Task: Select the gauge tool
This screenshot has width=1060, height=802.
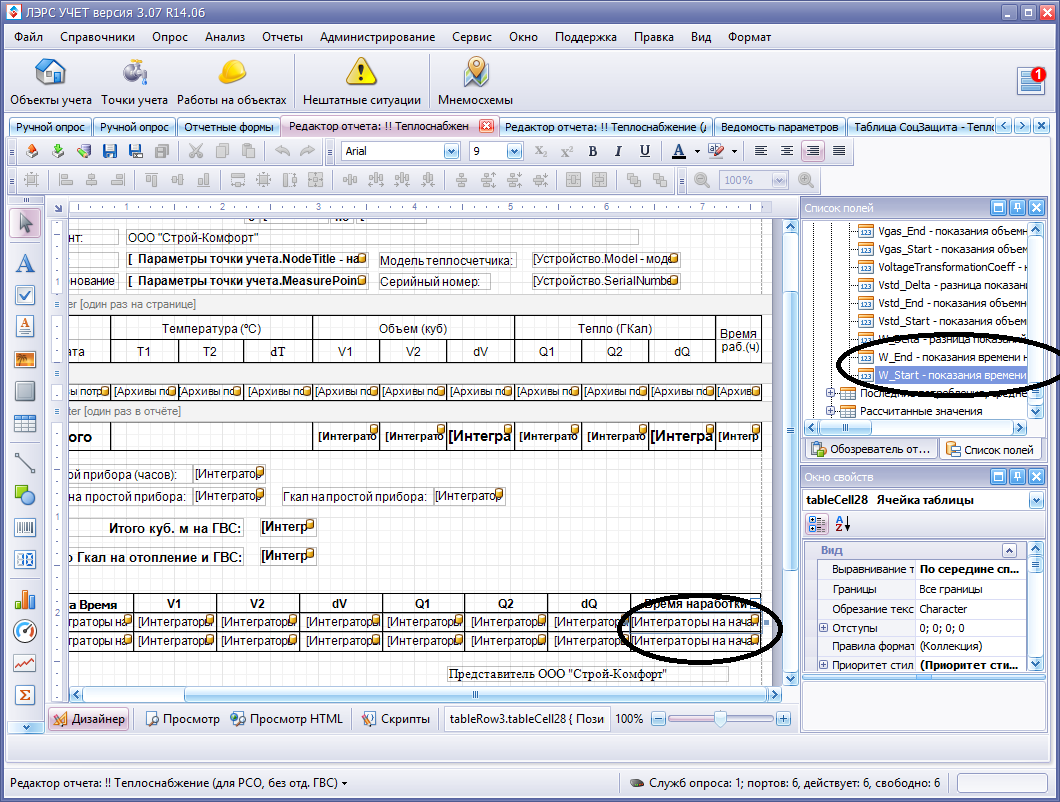Action: point(25,632)
